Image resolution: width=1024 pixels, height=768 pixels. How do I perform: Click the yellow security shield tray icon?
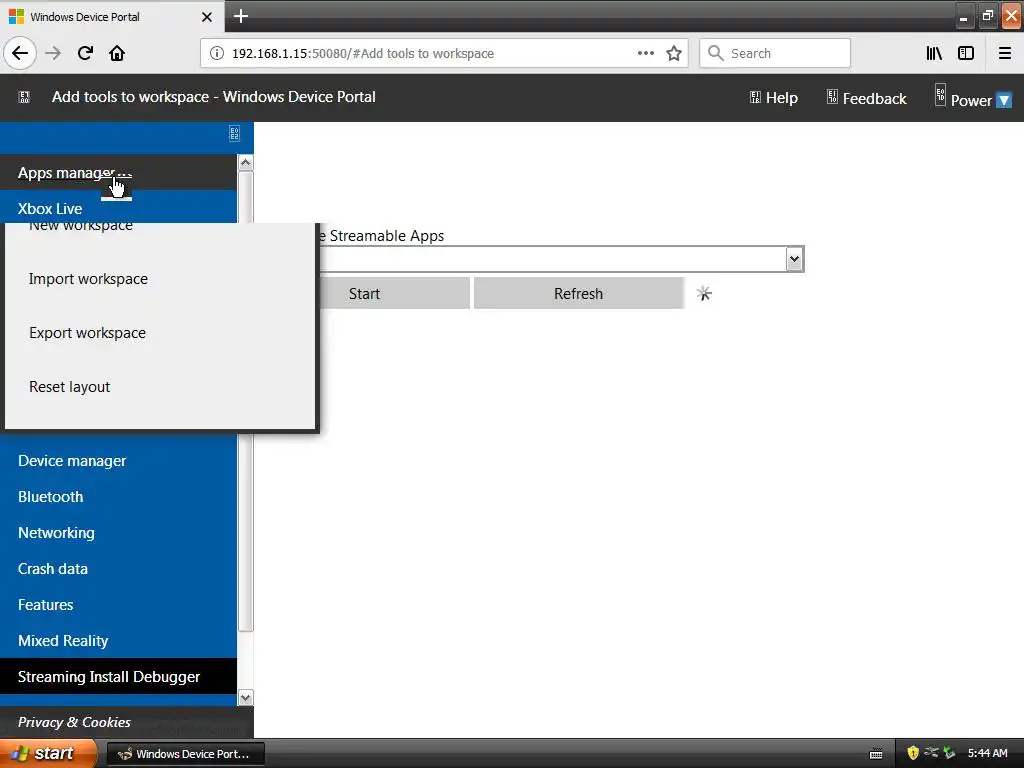[913, 753]
